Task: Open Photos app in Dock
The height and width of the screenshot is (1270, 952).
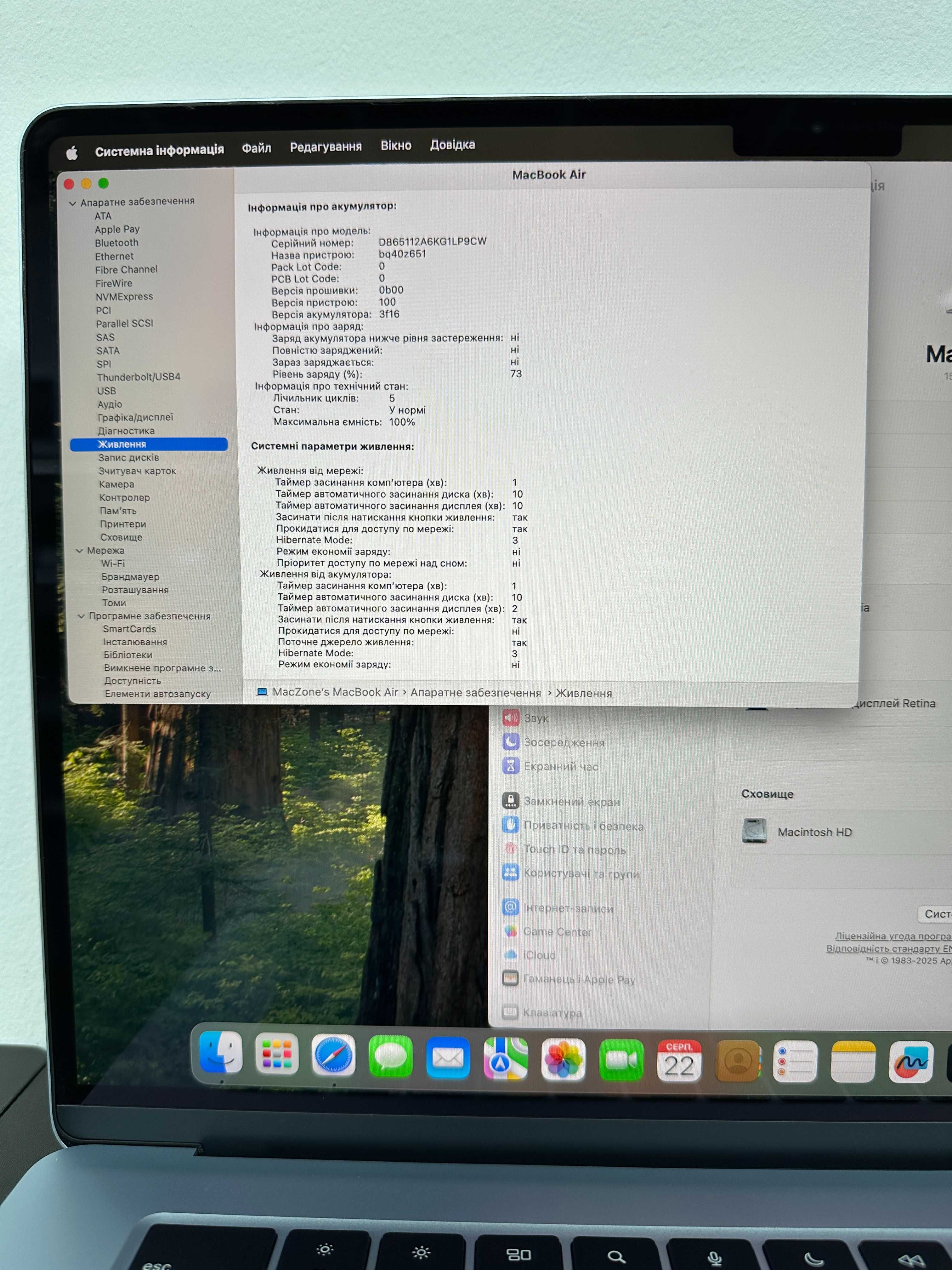Action: point(564,1060)
